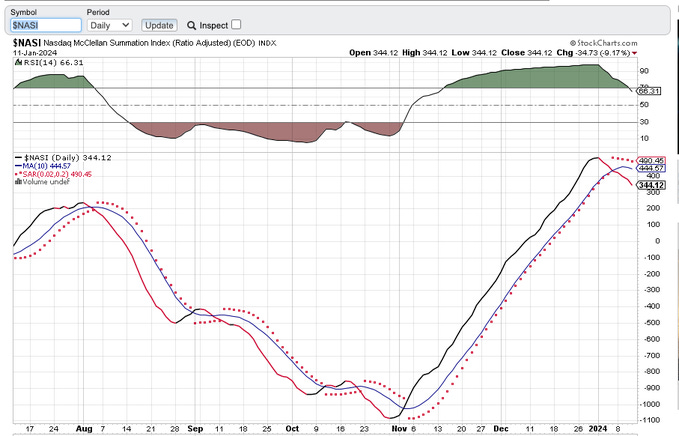Click the red down-arrow change indicator

tap(634, 53)
